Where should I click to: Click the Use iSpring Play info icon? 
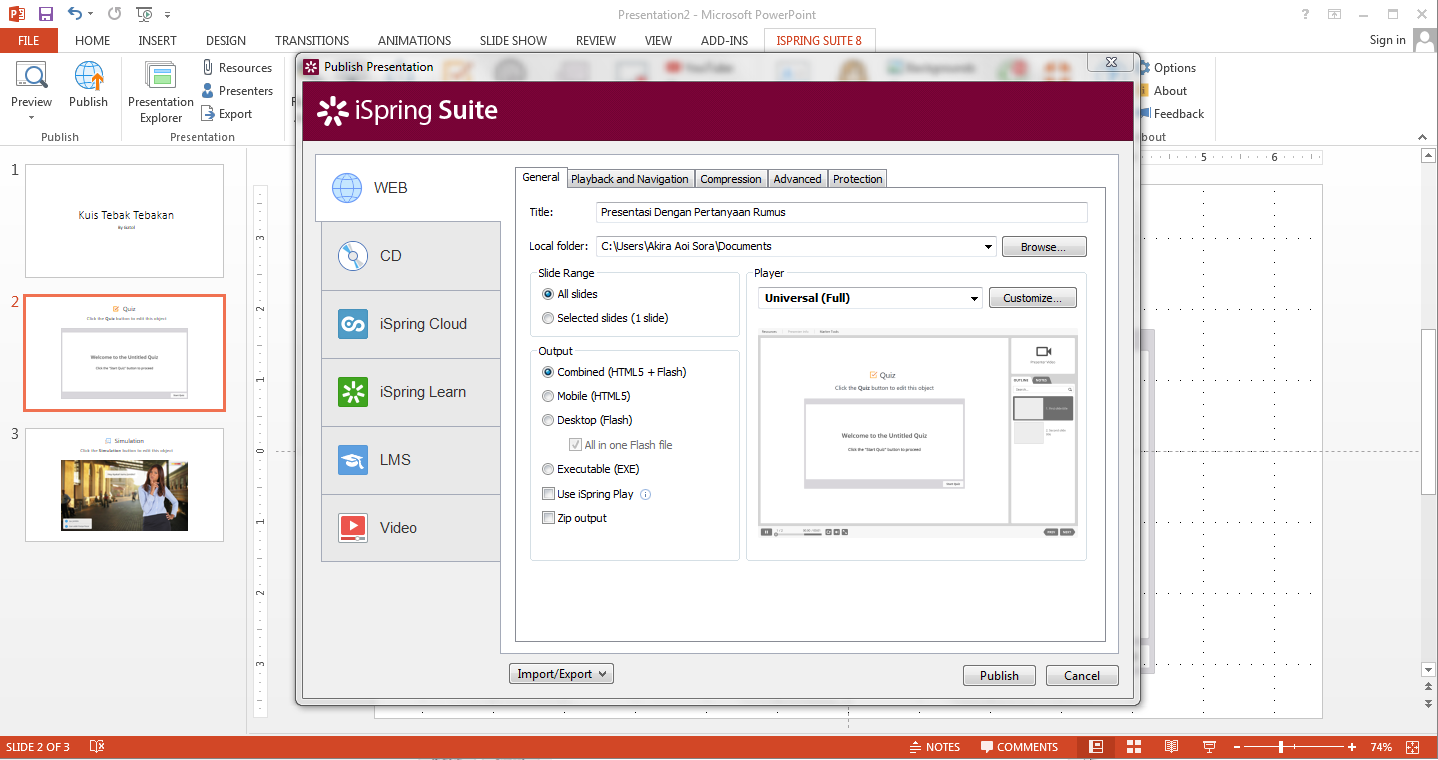(645, 494)
